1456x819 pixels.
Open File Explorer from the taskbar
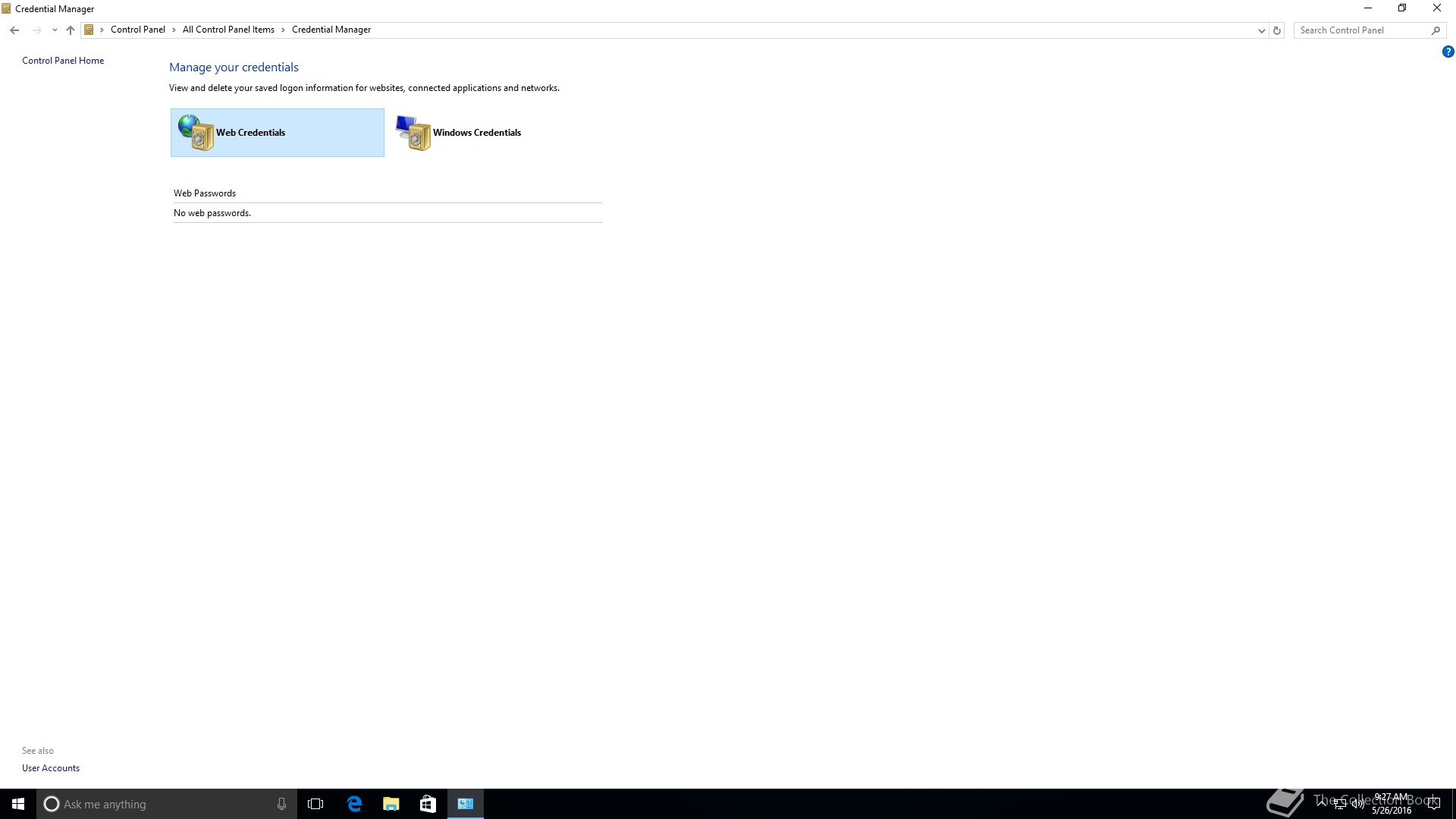tap(391, 804)
